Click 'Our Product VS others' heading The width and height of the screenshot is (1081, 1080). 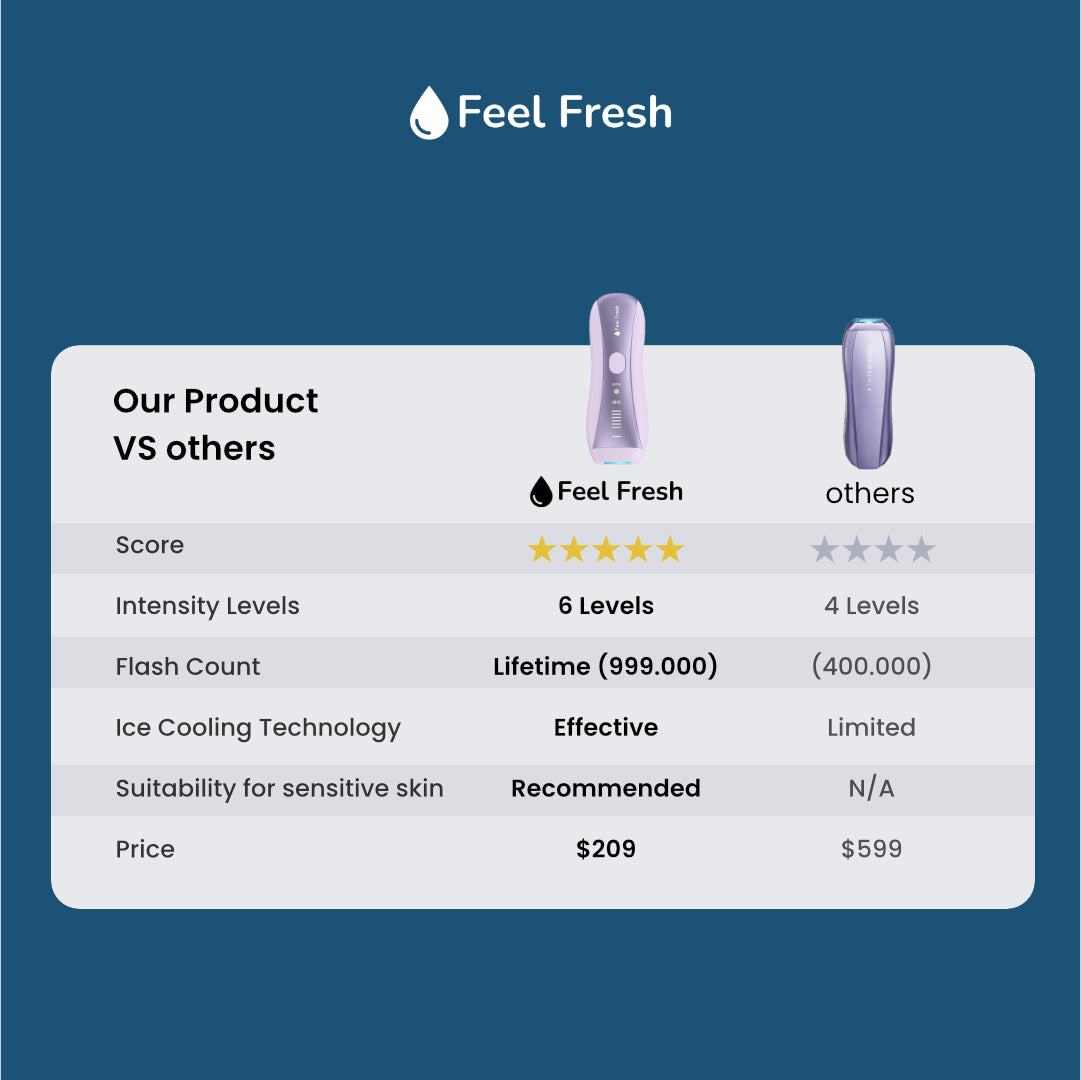(215, 424)
